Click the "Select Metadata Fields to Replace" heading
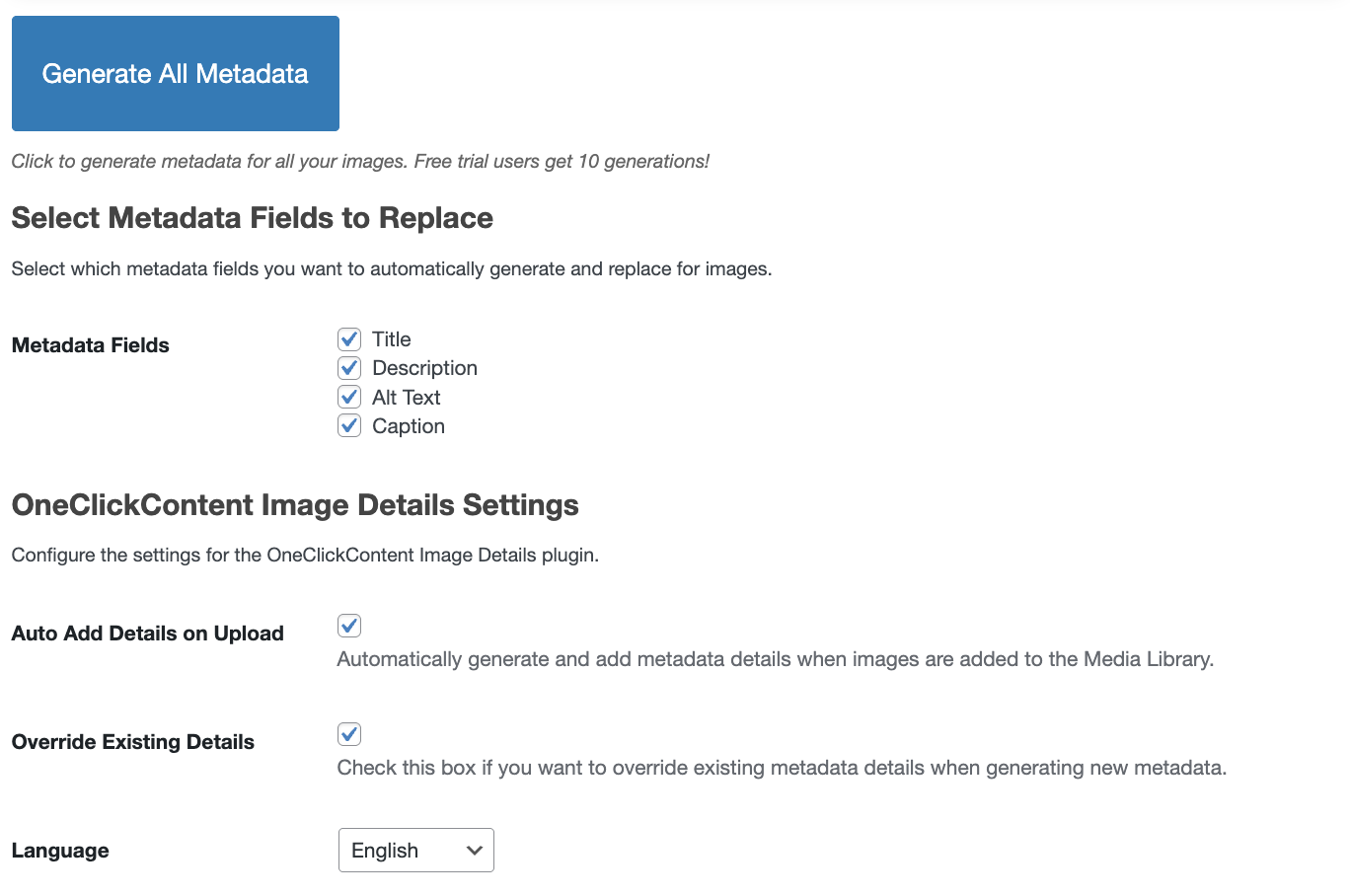Viewport: 1350px width, 896px height. 253,218
